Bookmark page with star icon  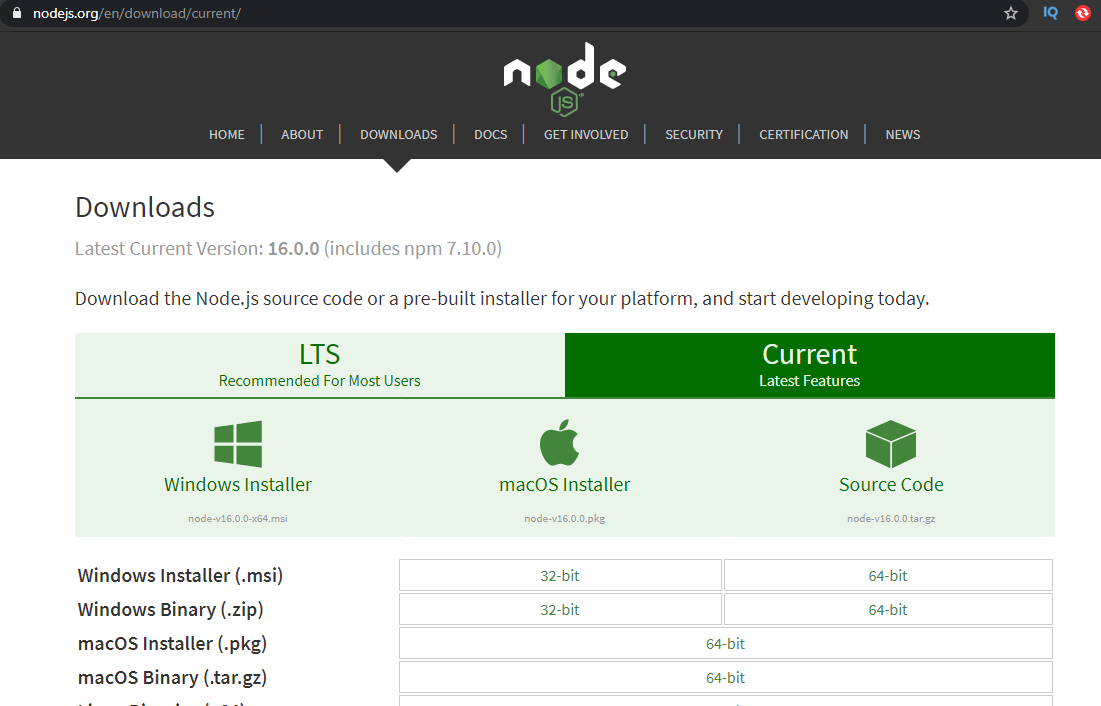(1010, 13)
